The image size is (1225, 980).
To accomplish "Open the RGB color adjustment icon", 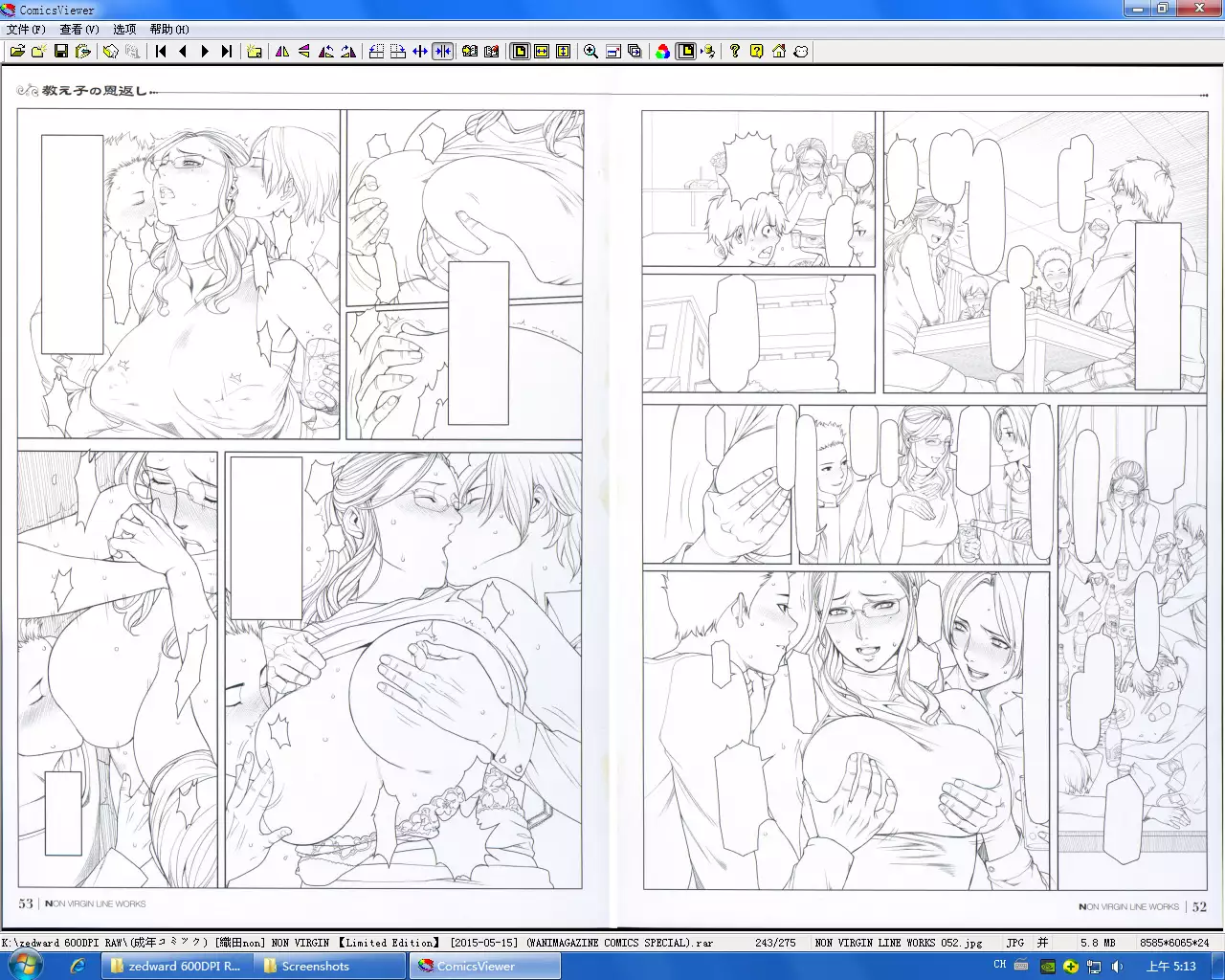I will coord(662,52).
